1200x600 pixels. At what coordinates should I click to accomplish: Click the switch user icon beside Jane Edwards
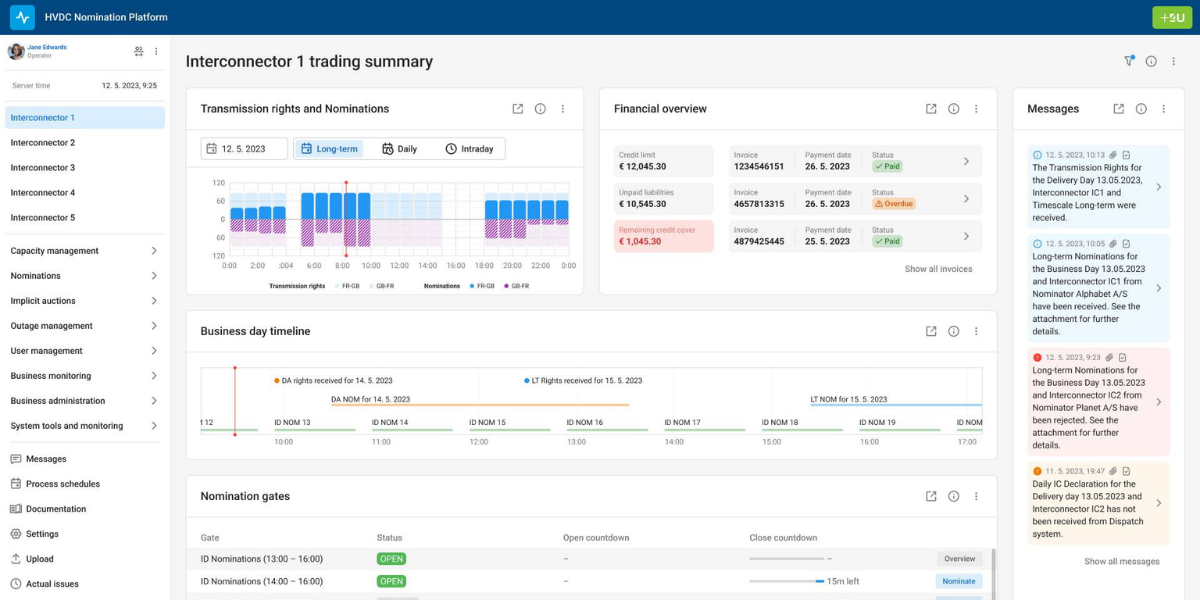coord(139,51)
